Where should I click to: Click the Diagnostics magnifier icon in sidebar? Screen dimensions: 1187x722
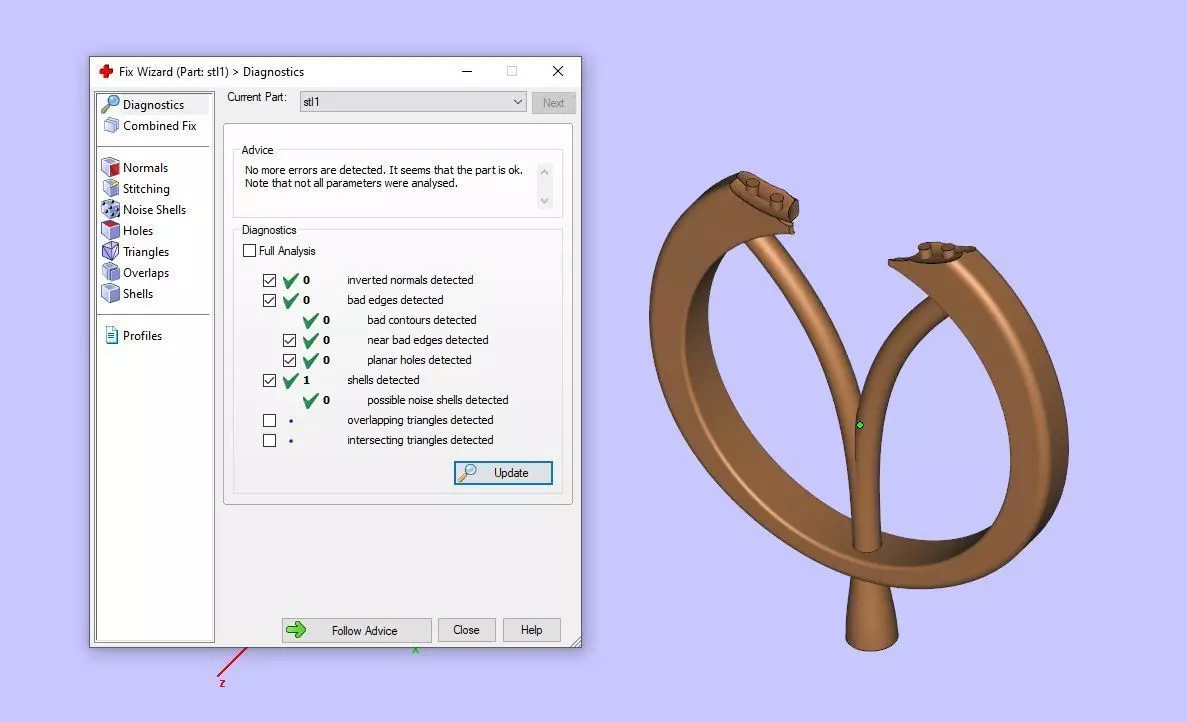tap(111, 104)
